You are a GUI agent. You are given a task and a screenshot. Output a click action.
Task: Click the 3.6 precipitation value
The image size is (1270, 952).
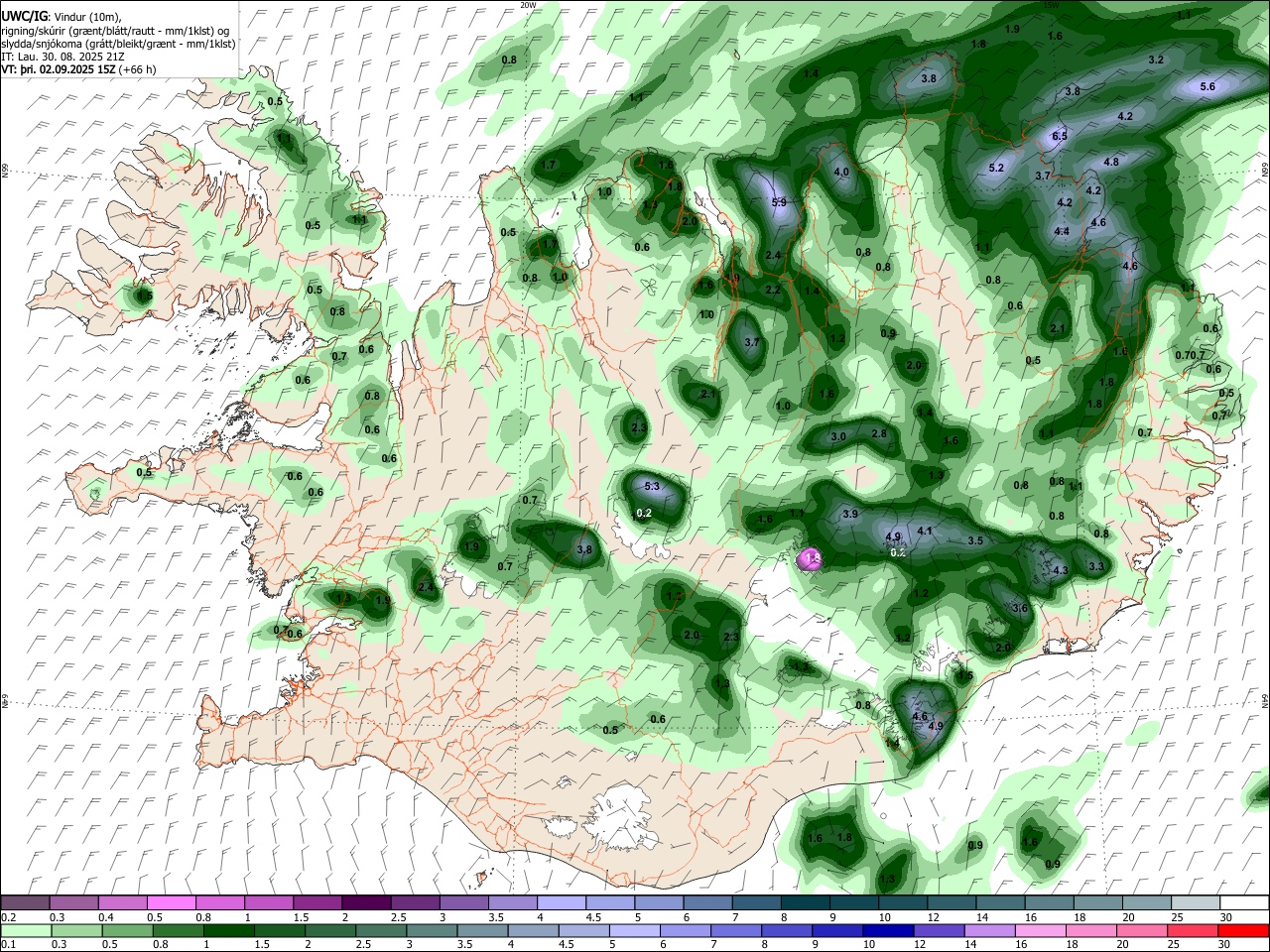[x=1020, y=609]
